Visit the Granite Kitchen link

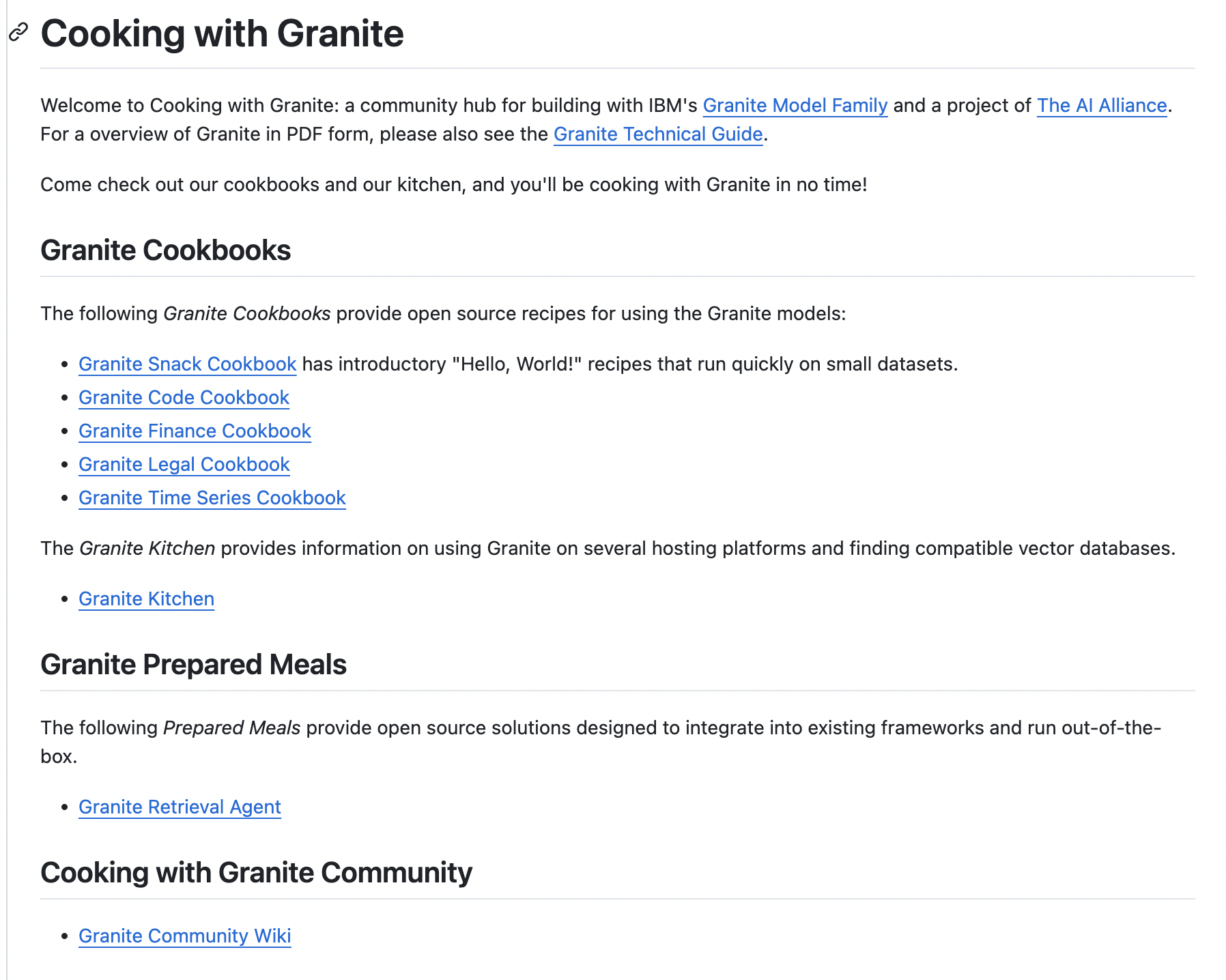point(147,599)
